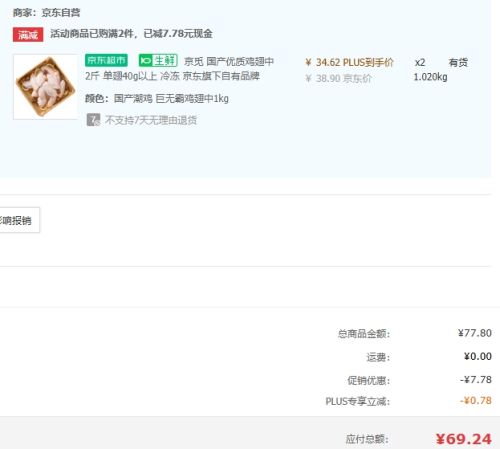Viewport: 500px width, 449px height.
Task: Click the green 京东超市 badge
Action: 106,60
